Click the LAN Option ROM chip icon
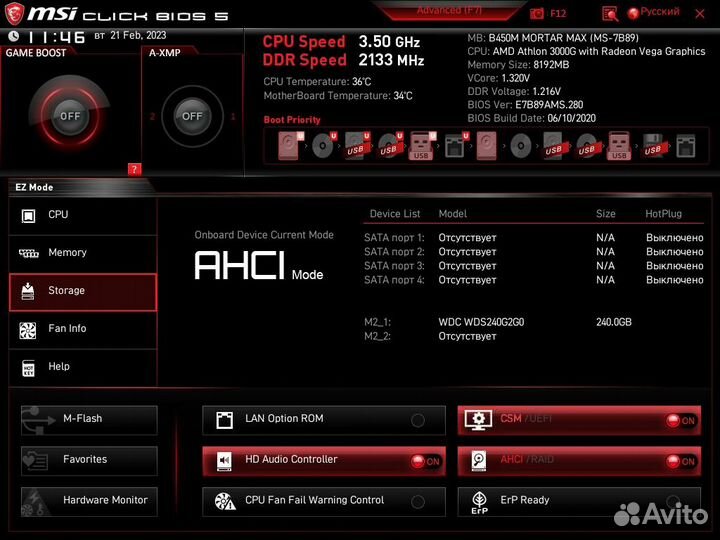The width and height of the screenshot is (720, 540). [x=225, y=420]
